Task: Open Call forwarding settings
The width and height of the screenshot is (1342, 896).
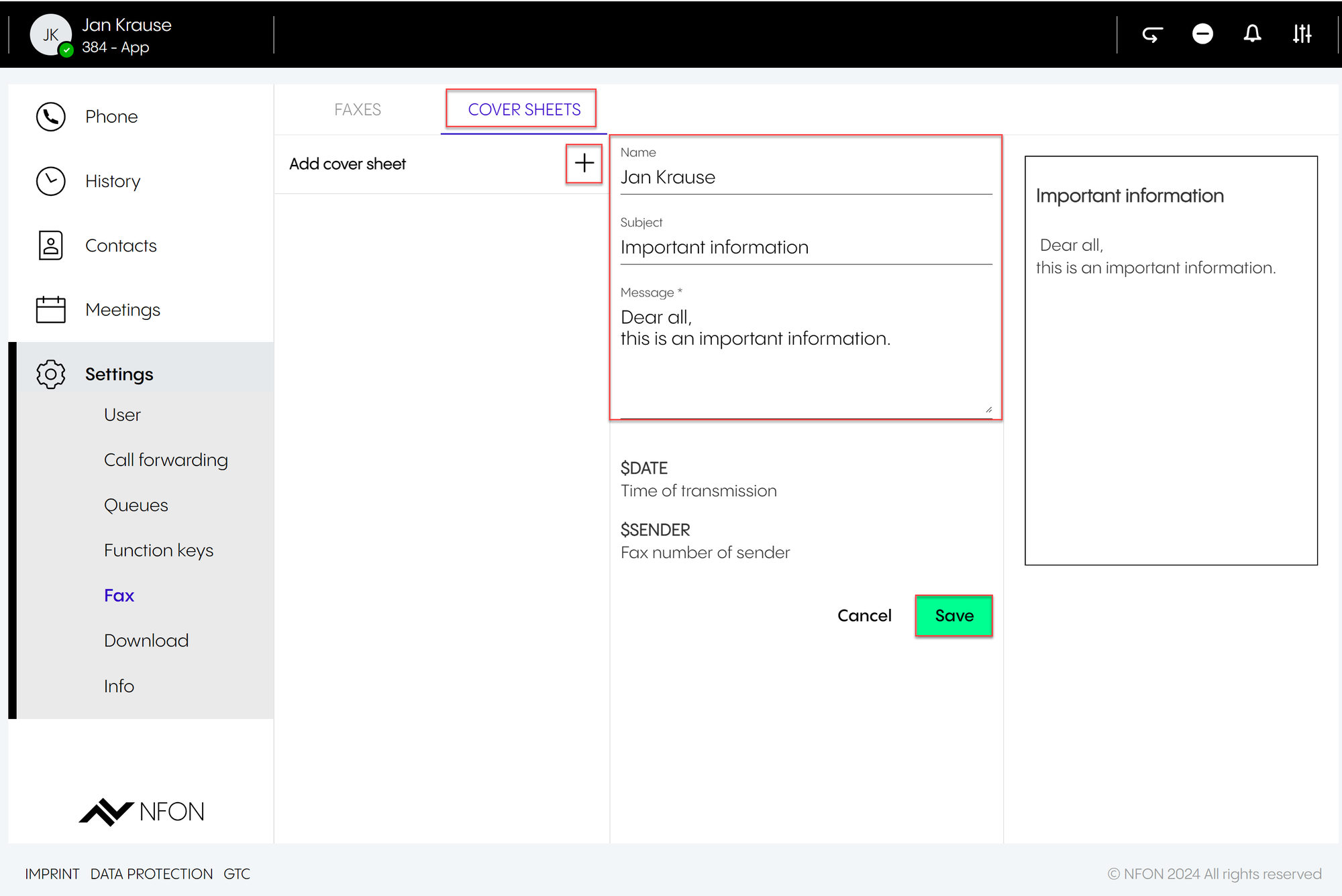Action: click(166, 460)
